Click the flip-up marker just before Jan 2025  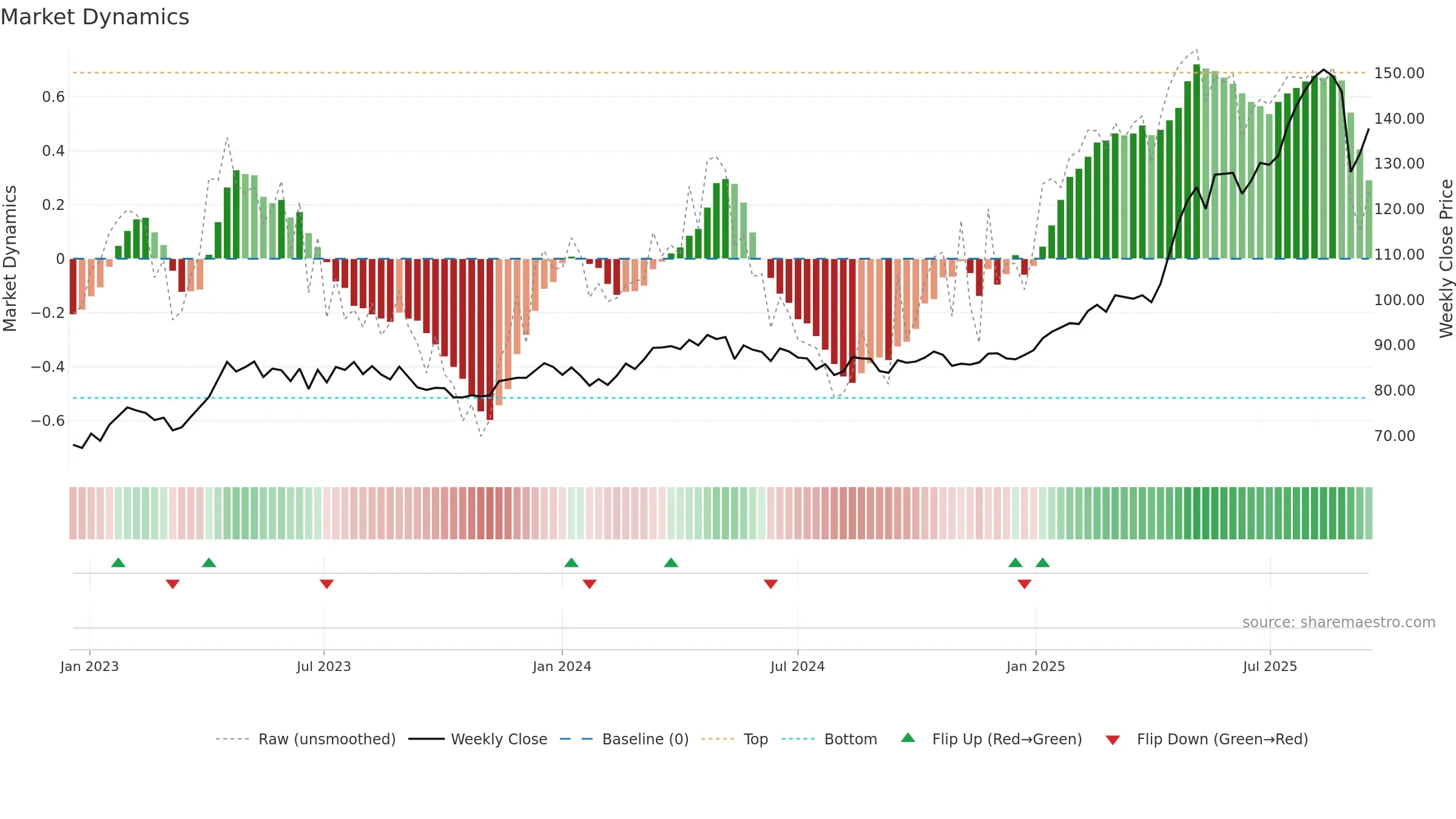pos(1016,562)
